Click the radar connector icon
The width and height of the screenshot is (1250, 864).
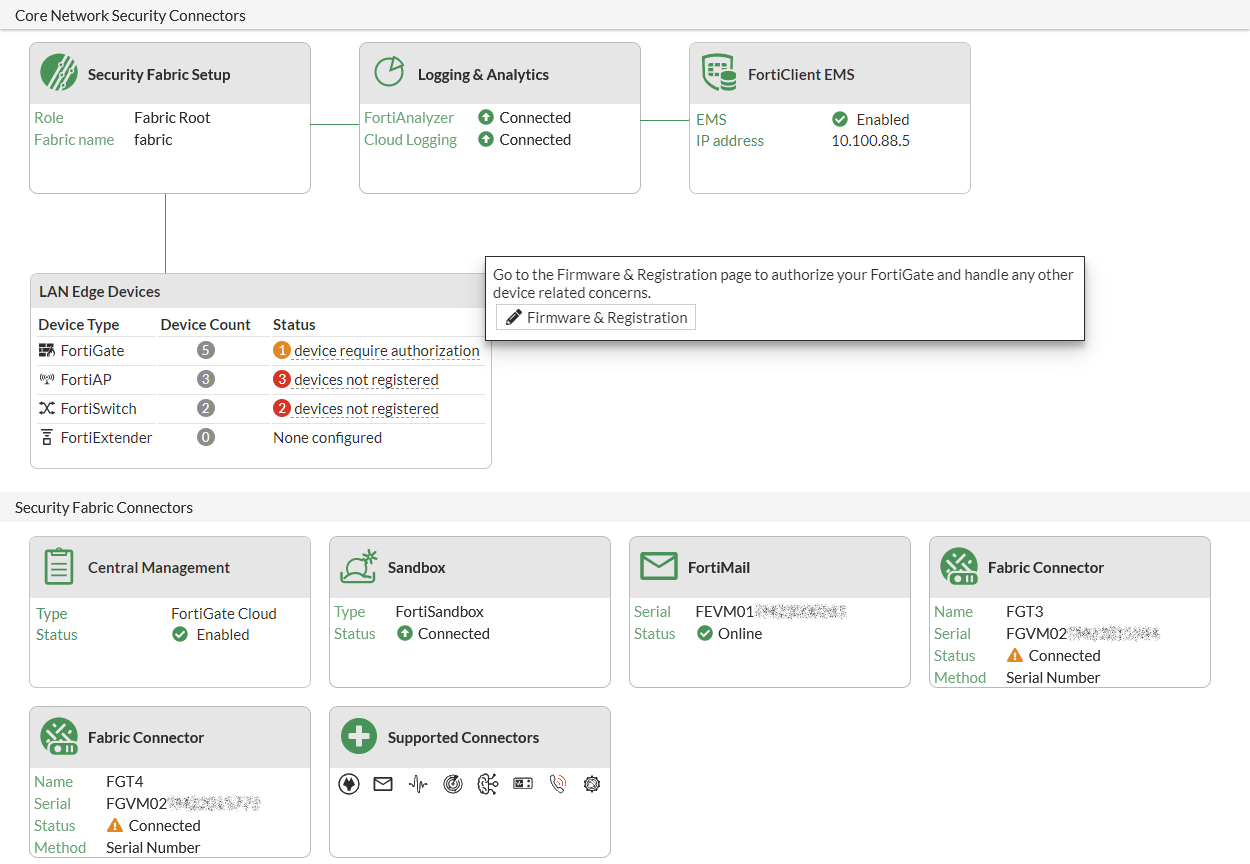[453, 785]
